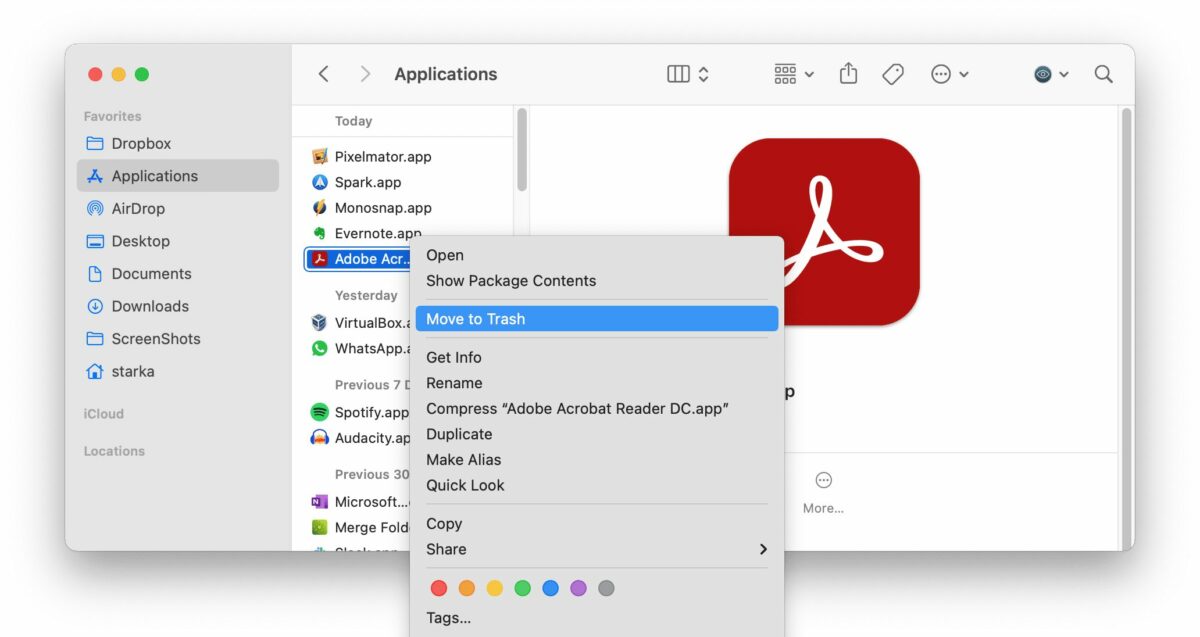Apply the yellow tag color
The height and width of the screenshot is (637, 1200).
click(494, 588)
